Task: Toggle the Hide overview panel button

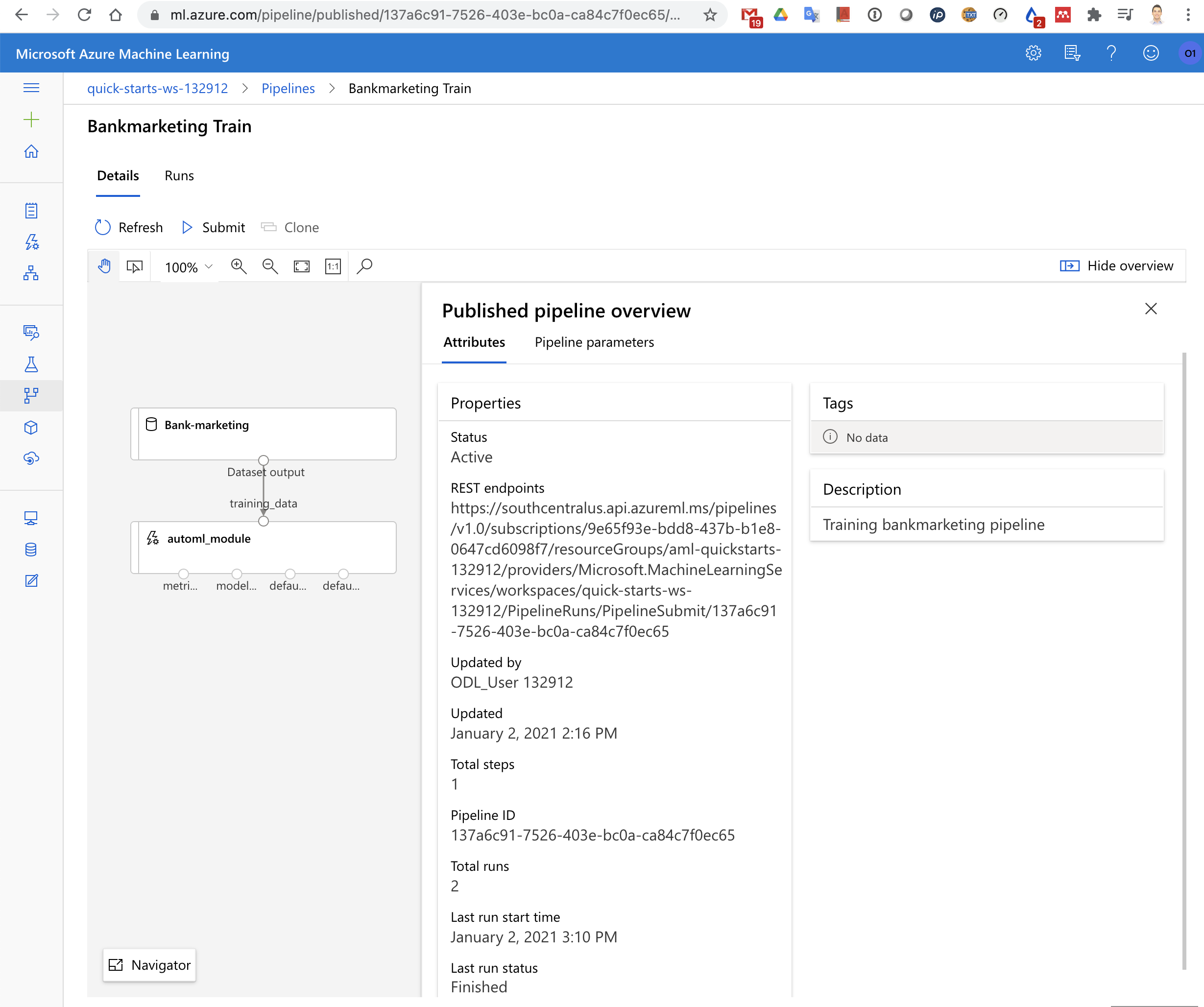Action: coord(1116,266)
